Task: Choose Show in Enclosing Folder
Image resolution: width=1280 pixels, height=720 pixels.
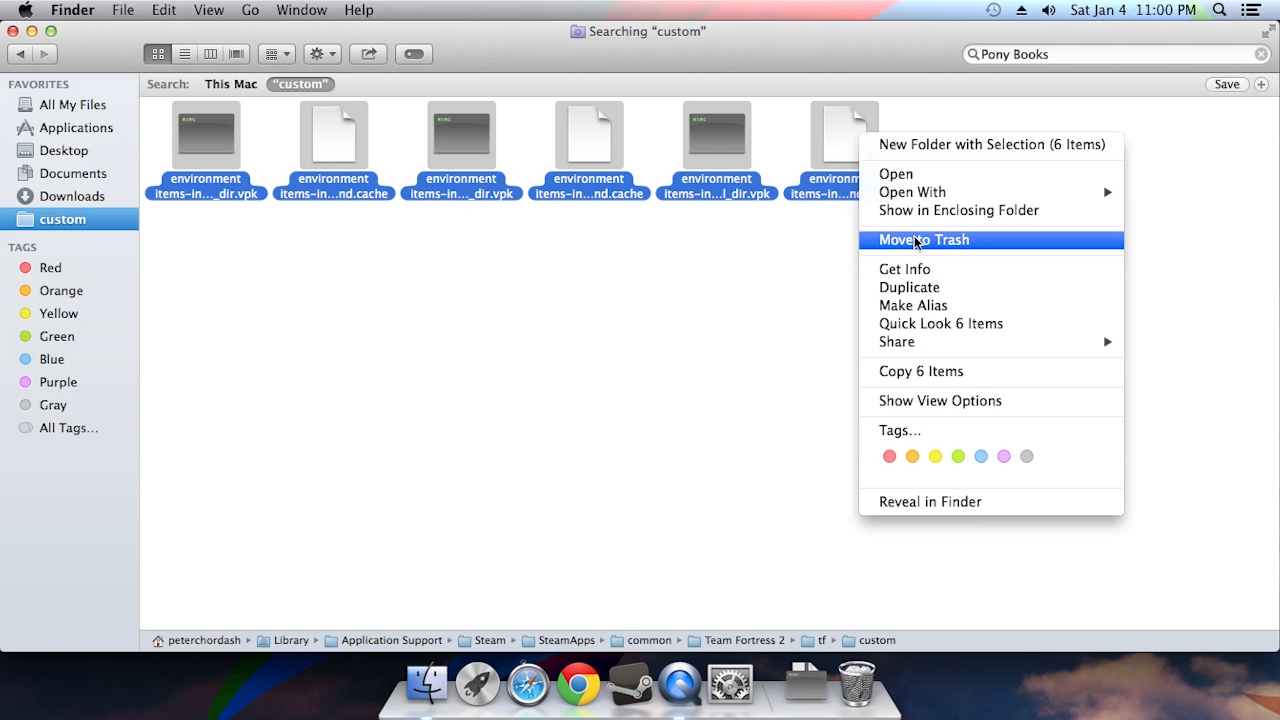Action: (991, 210)
